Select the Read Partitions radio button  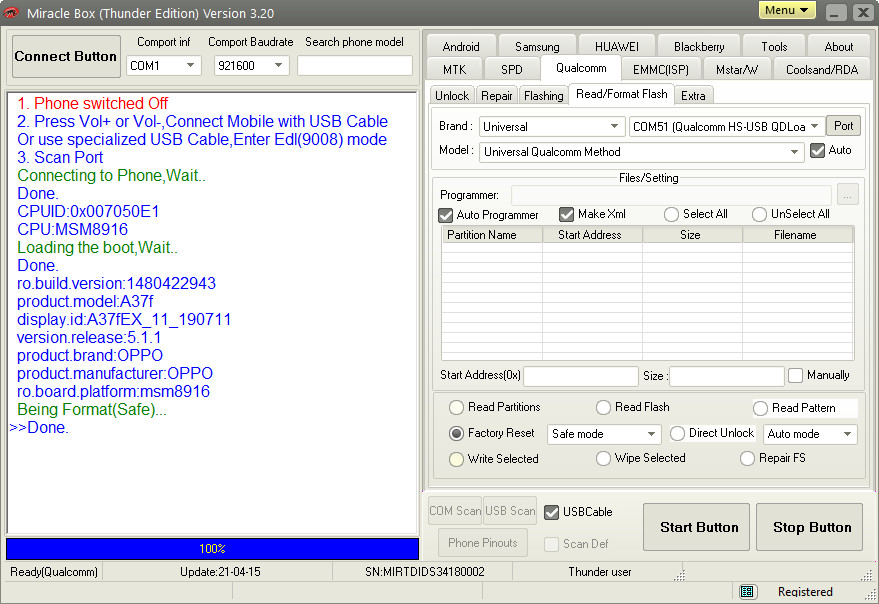coord(457,408)
